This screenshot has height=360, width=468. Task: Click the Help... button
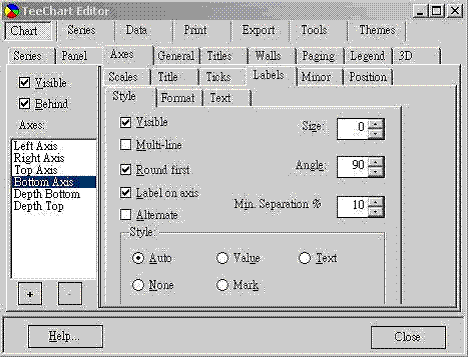[x=65, y=337]
